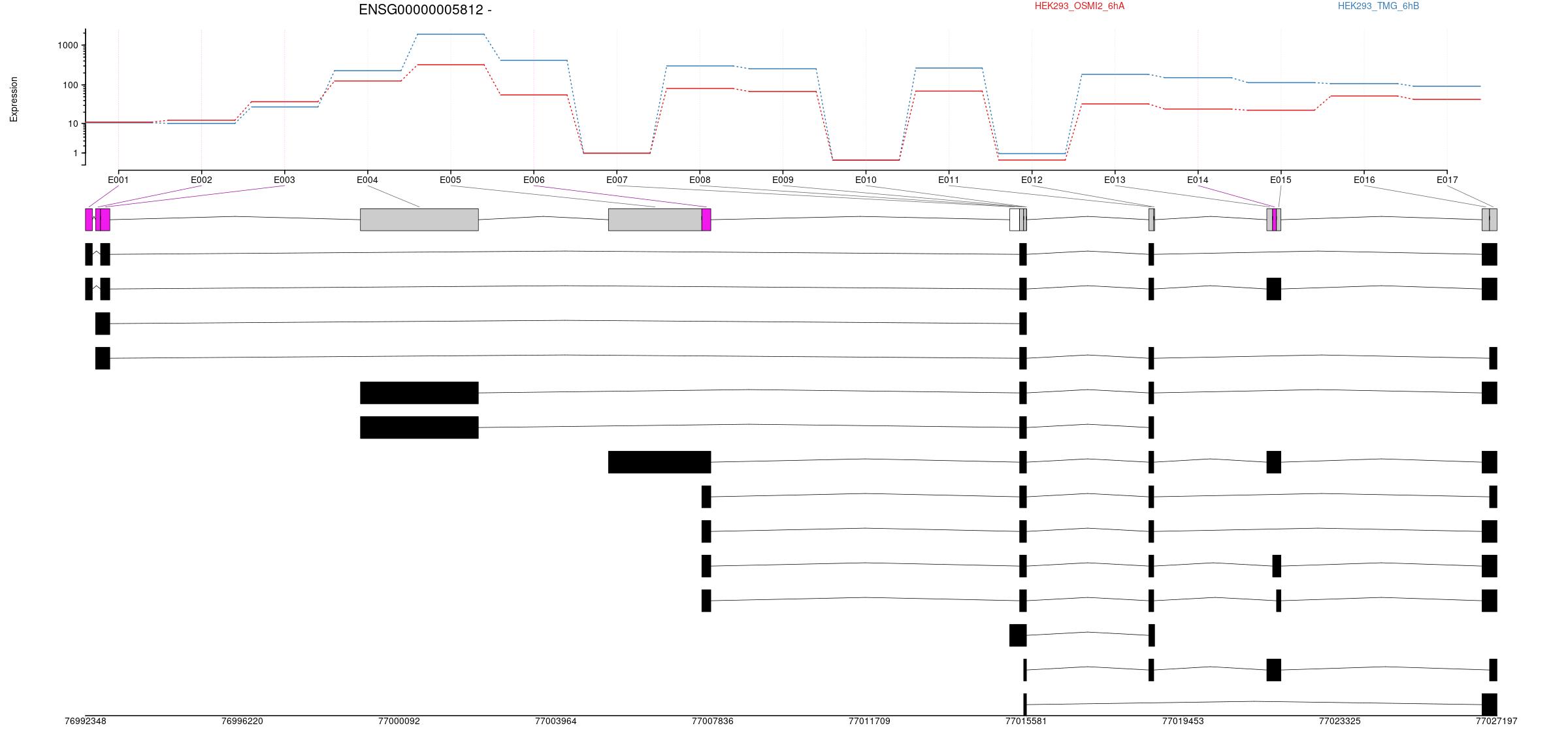Click exon label E002
Screen dimensions: 1568x732
pos(201,180)
